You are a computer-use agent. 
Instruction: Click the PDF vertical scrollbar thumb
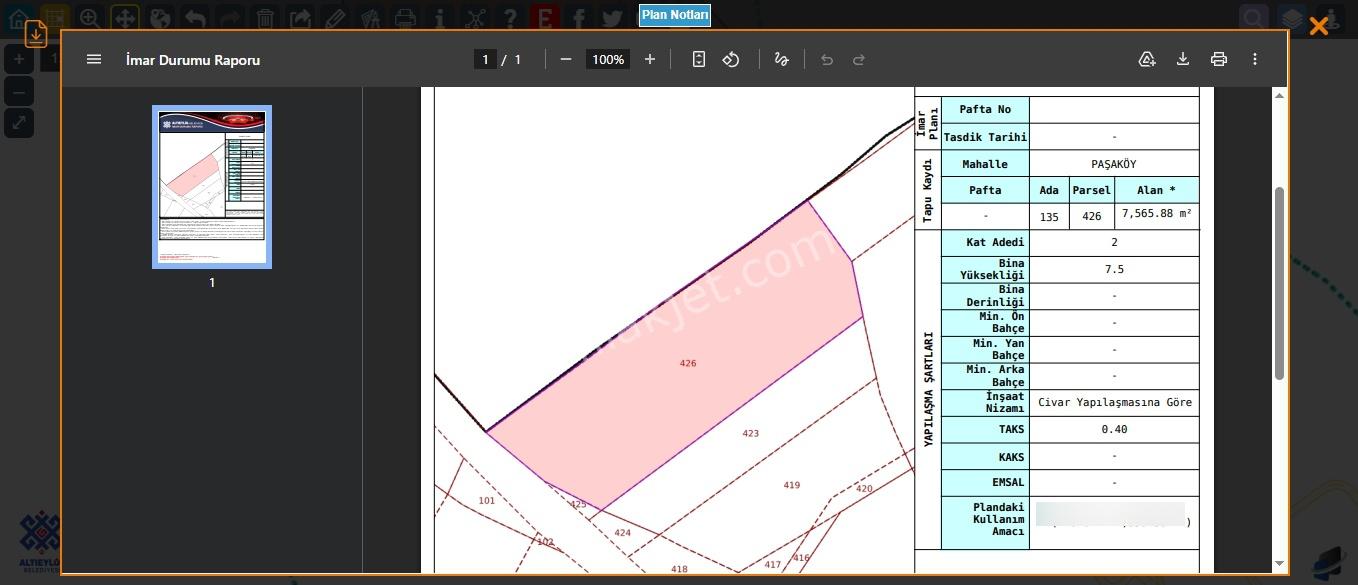click(1279, 283)
